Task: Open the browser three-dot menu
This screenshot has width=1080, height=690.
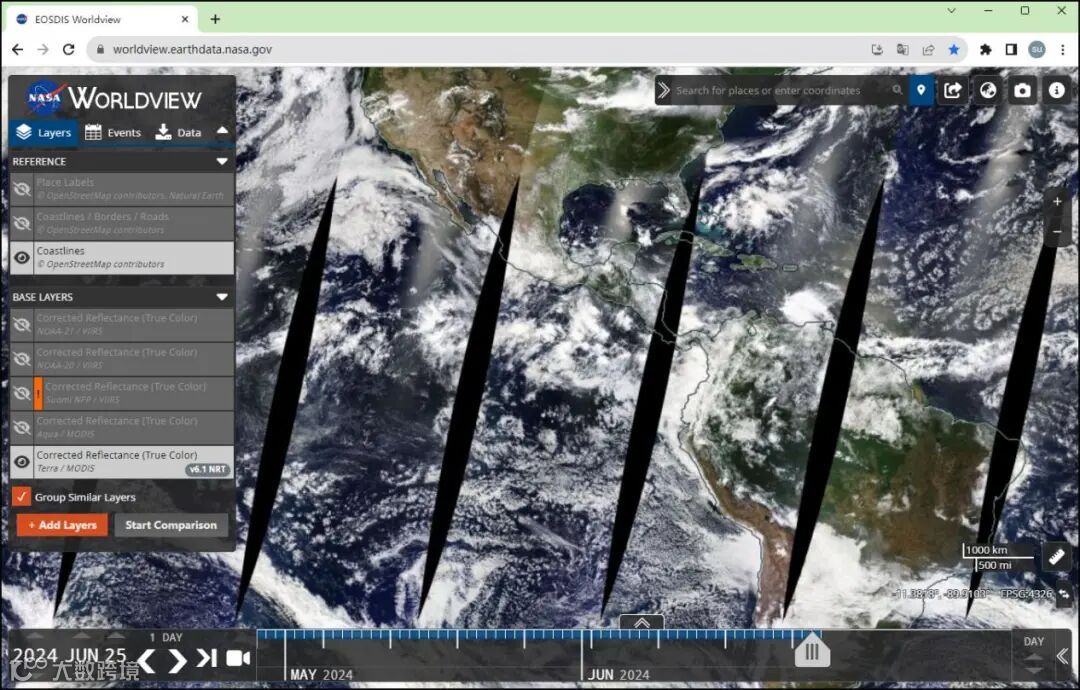Action: point(1063,50)
